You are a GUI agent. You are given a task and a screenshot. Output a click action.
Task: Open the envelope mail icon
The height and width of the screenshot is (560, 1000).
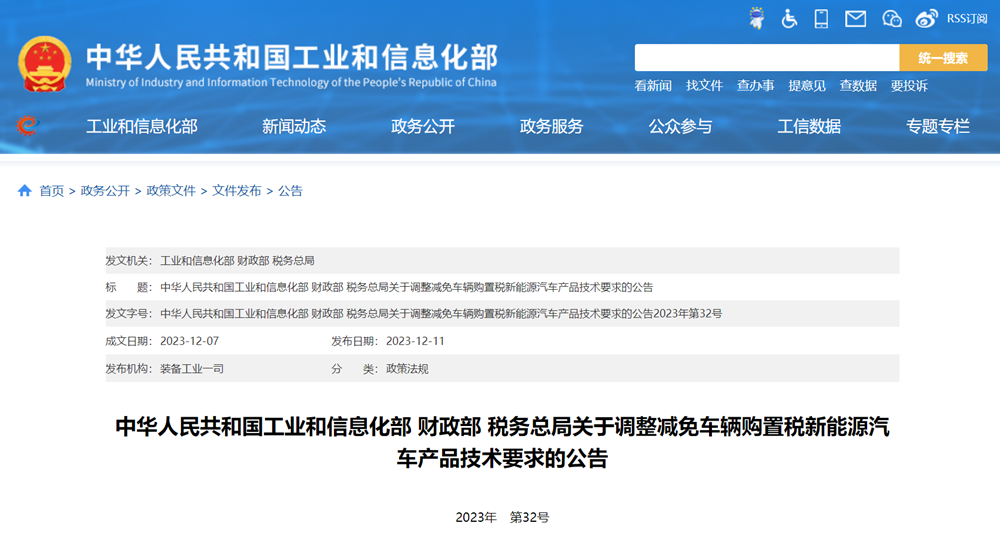(855, 18)
